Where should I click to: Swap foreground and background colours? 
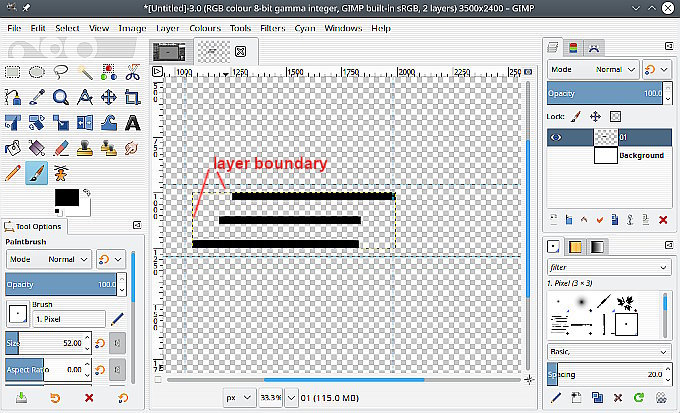(x=87, y=192)
